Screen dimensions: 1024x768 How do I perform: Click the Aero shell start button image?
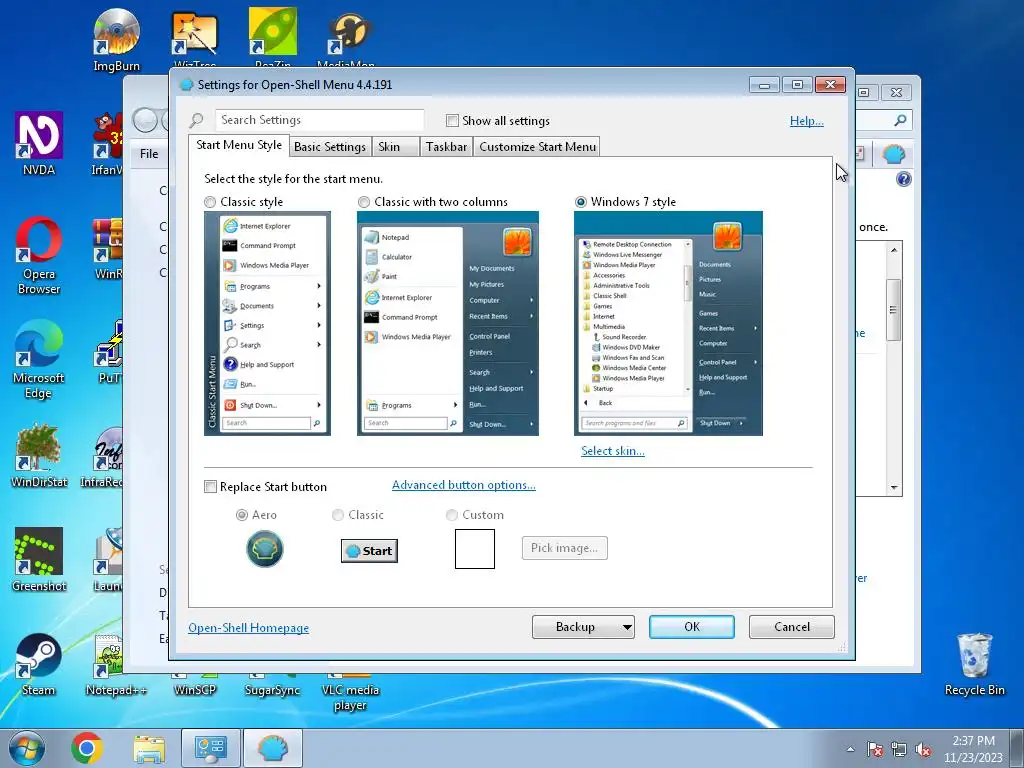coord(264,549)
